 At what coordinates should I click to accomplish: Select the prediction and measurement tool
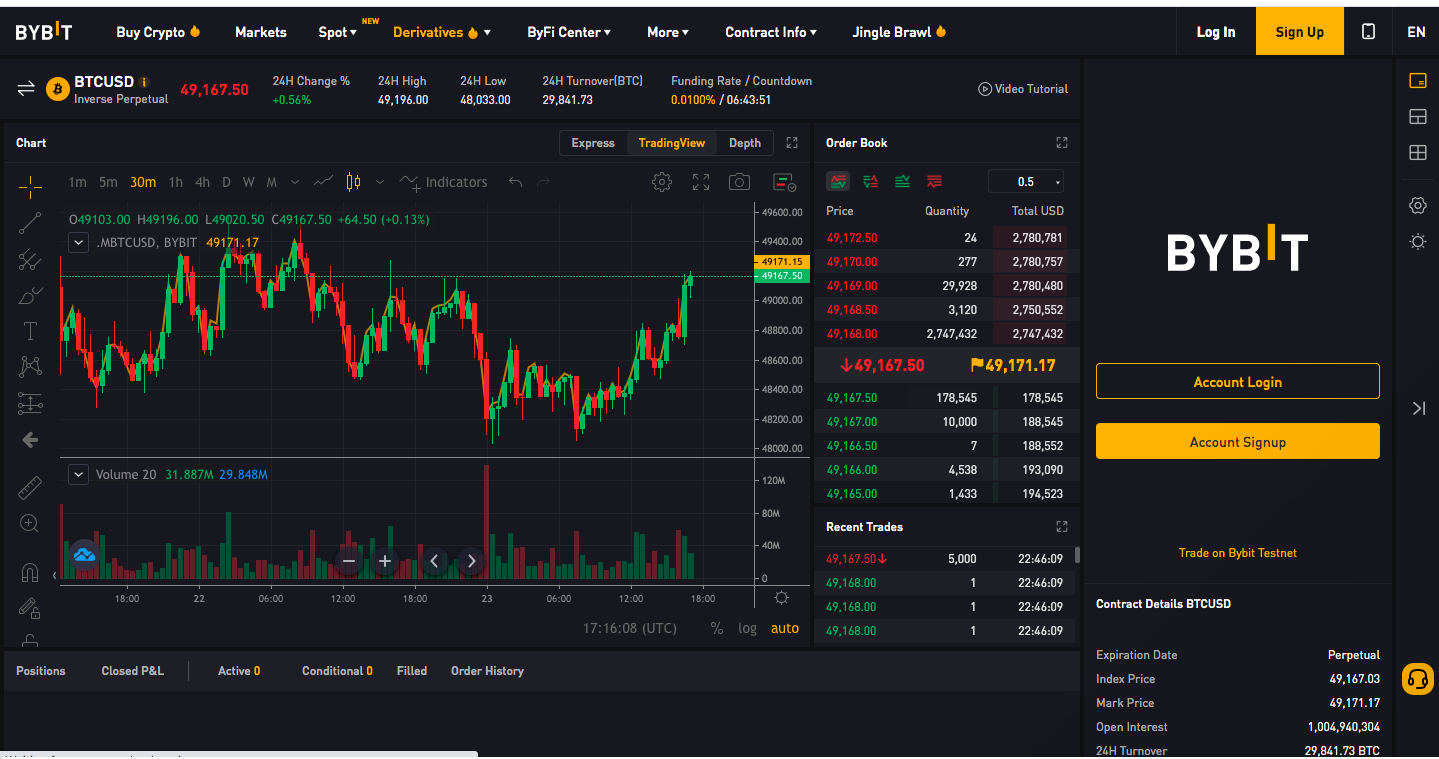pyautogui.click(x=30, y=404)
